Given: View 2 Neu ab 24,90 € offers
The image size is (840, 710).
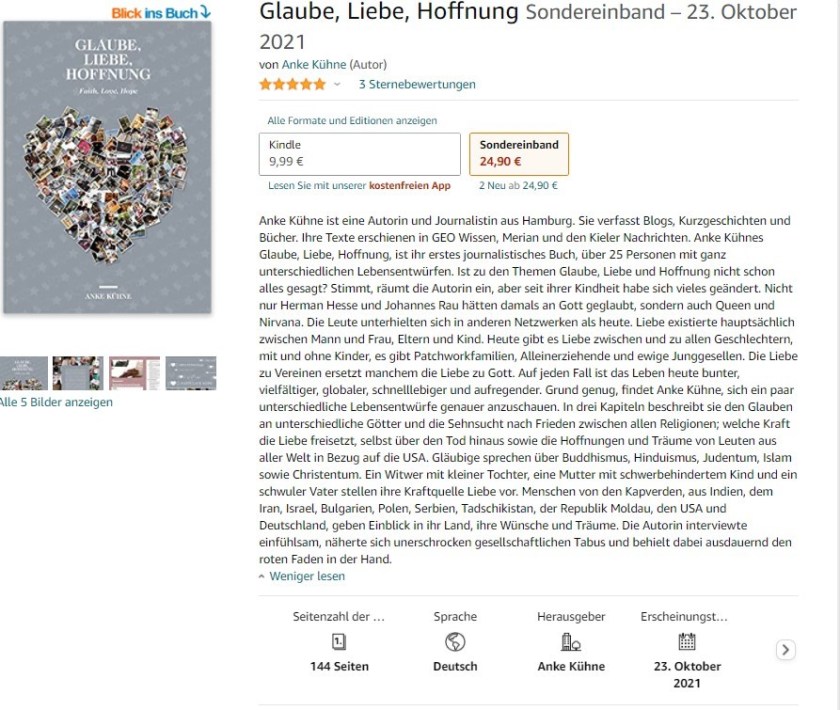Looking at the screenshot, I should tap(518, 185).
